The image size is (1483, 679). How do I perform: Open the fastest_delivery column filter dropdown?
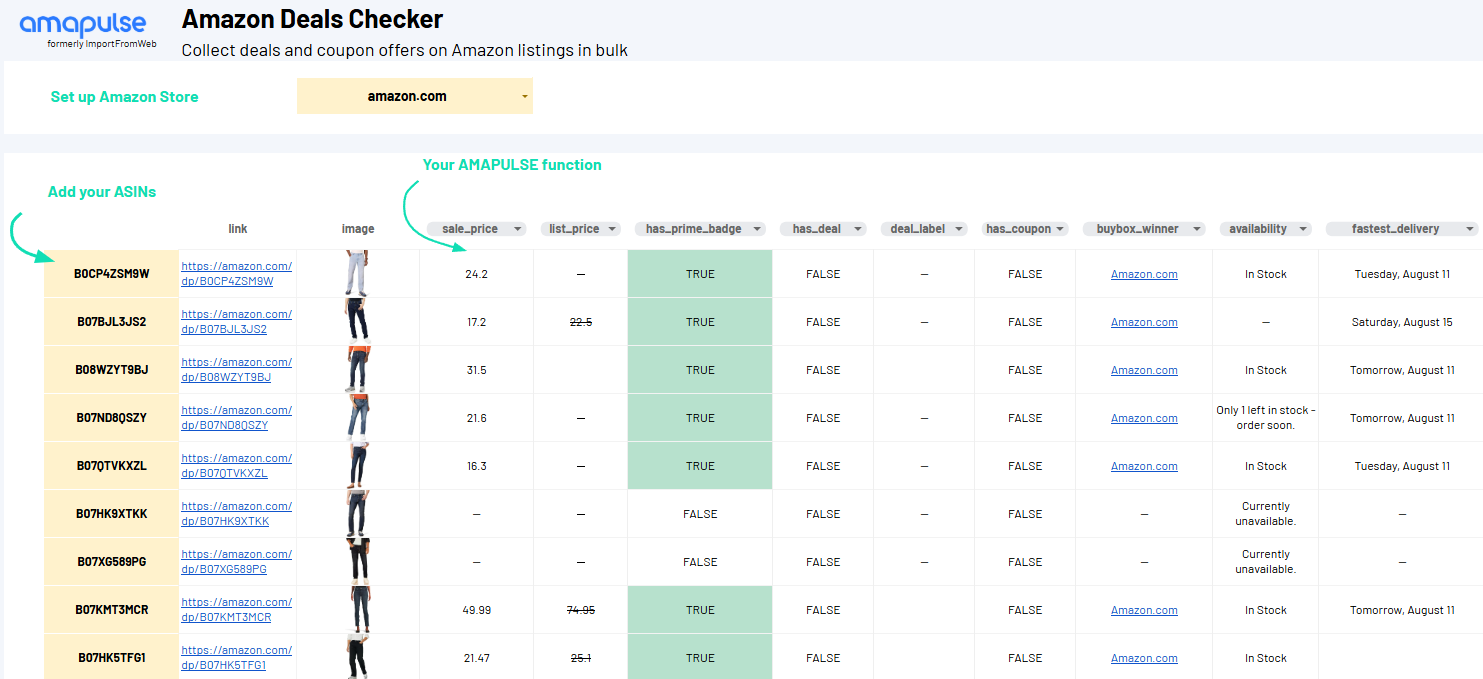pyautogui.click(x=1469, y=229)
